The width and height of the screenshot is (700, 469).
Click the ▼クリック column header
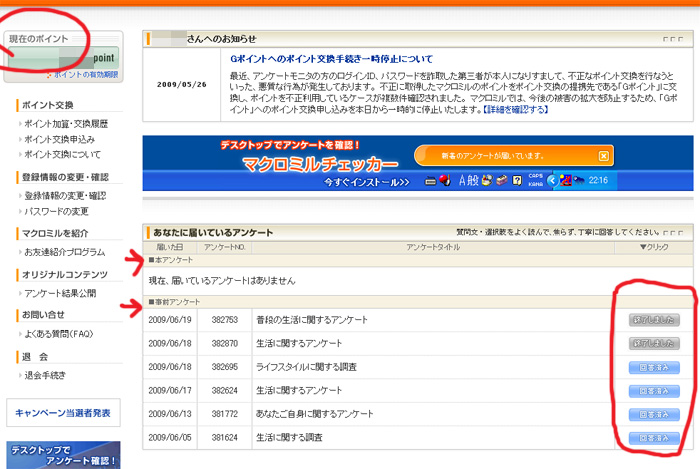(654, 247)
